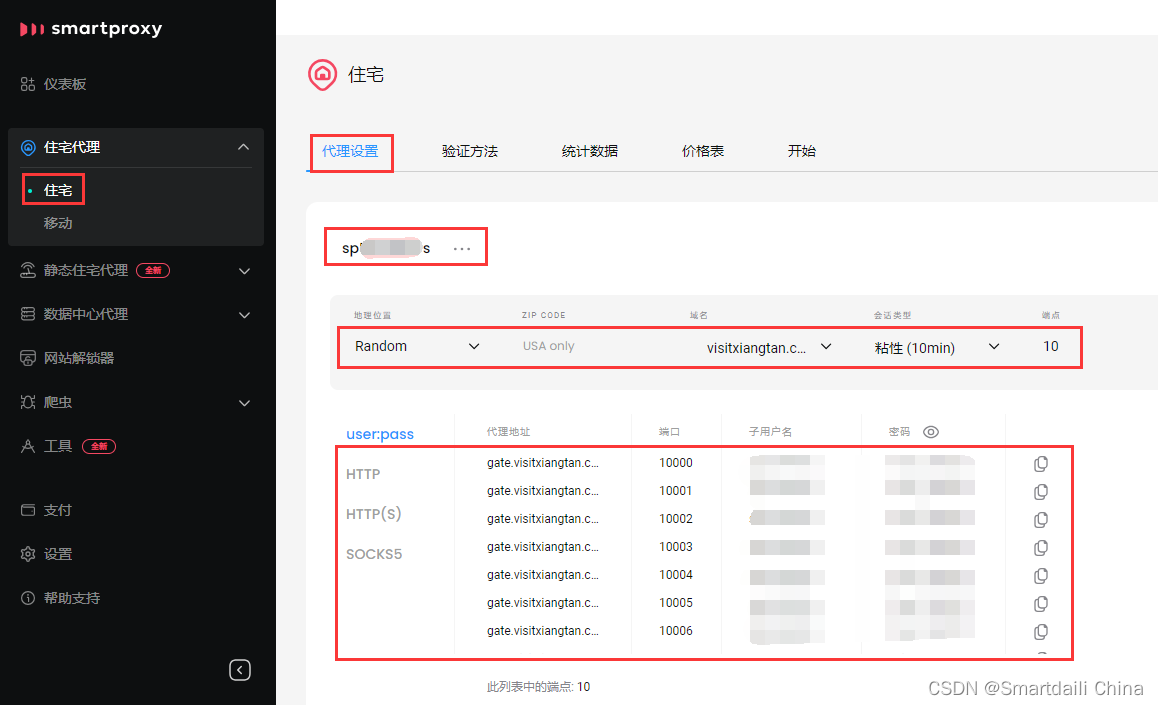Choose the HTTP(S) protocol option
1158x705 pixels.
point(373,514)
